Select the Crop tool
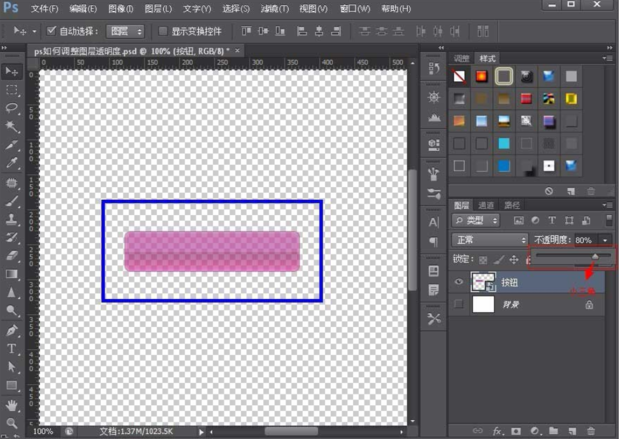 [x=11, y=145]
